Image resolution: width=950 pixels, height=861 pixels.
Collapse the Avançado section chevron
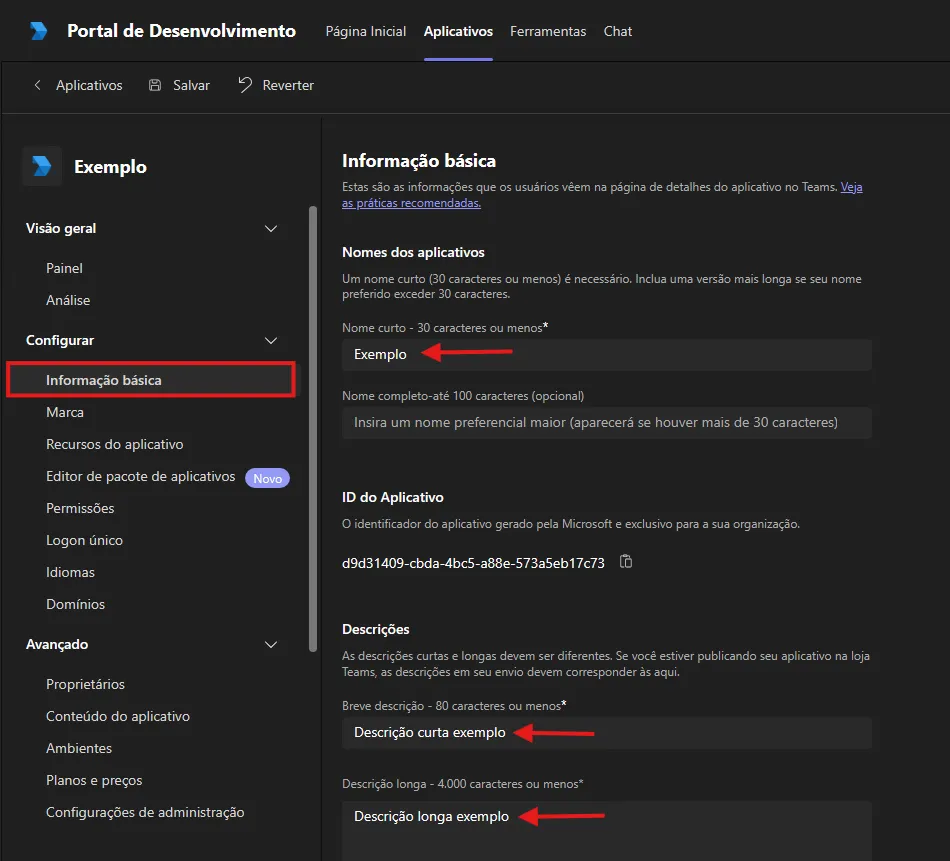271,645
